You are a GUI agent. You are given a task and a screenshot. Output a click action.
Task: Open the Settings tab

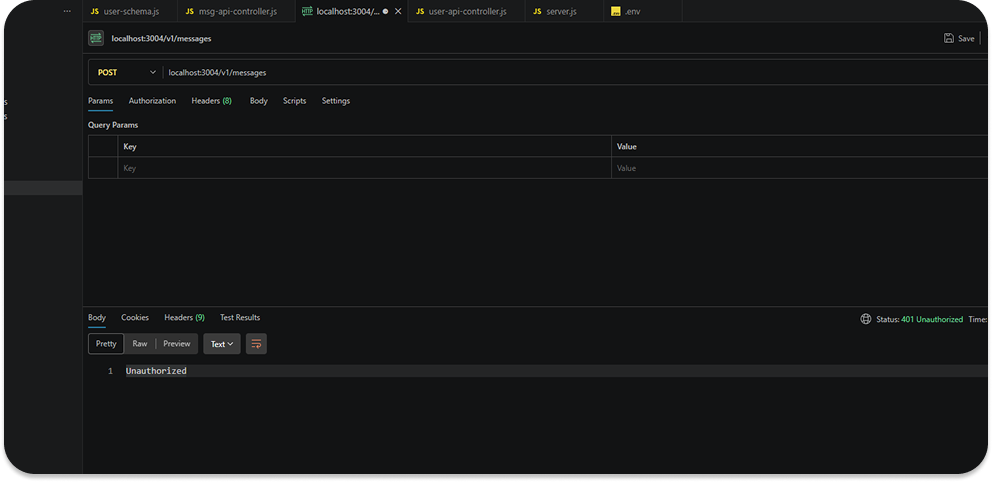(x=335, y=101)
